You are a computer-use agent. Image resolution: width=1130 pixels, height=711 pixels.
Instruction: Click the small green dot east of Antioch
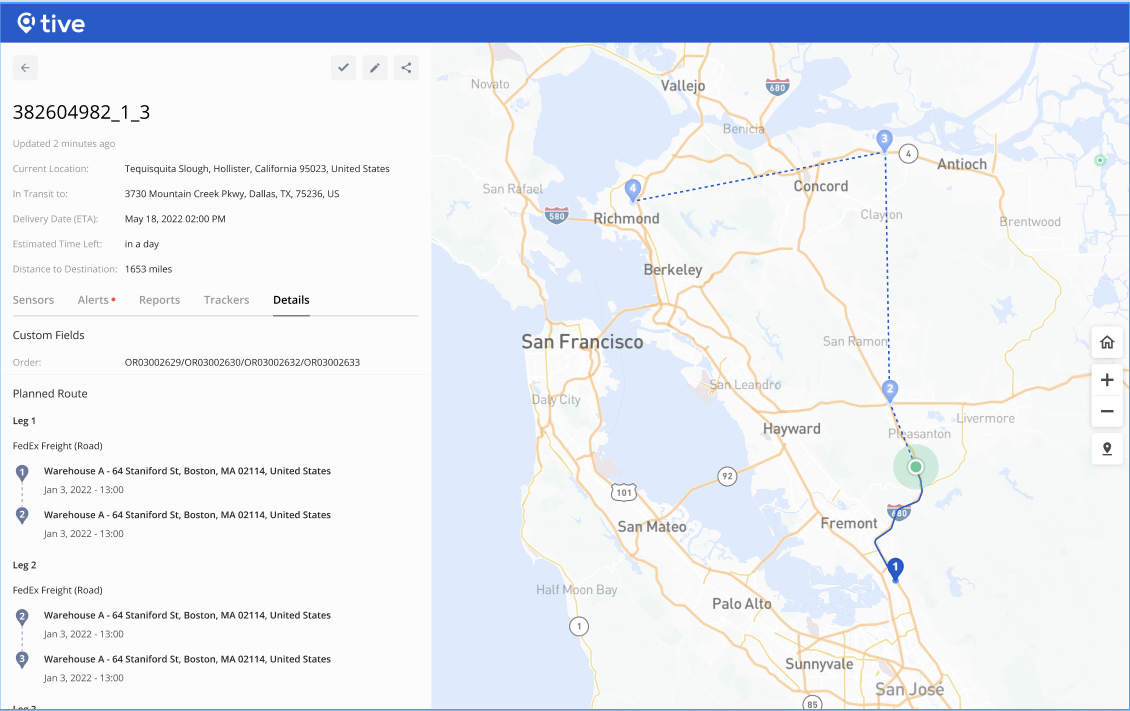click(x=1100, y=160)
